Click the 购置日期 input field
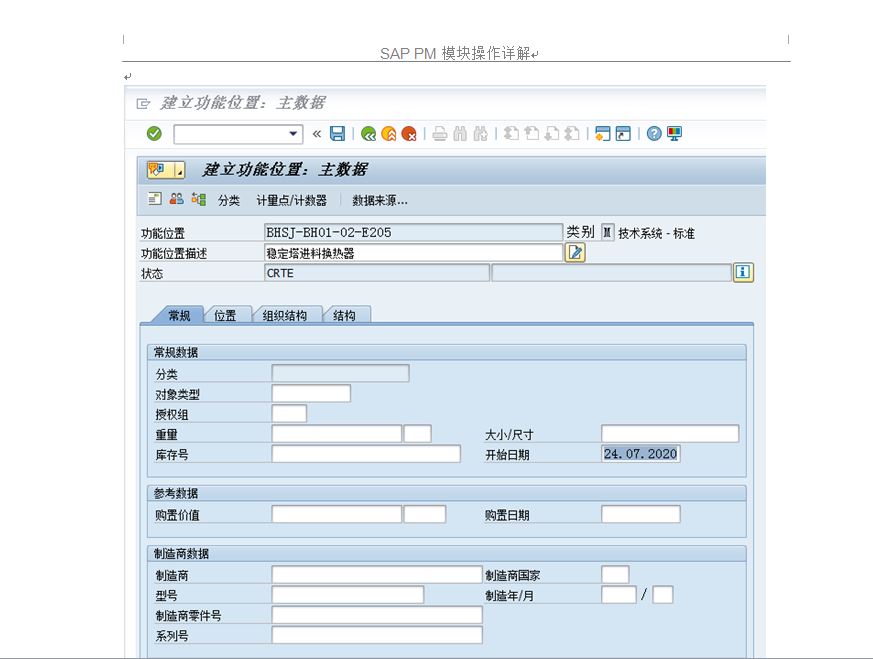 (641, 514)
